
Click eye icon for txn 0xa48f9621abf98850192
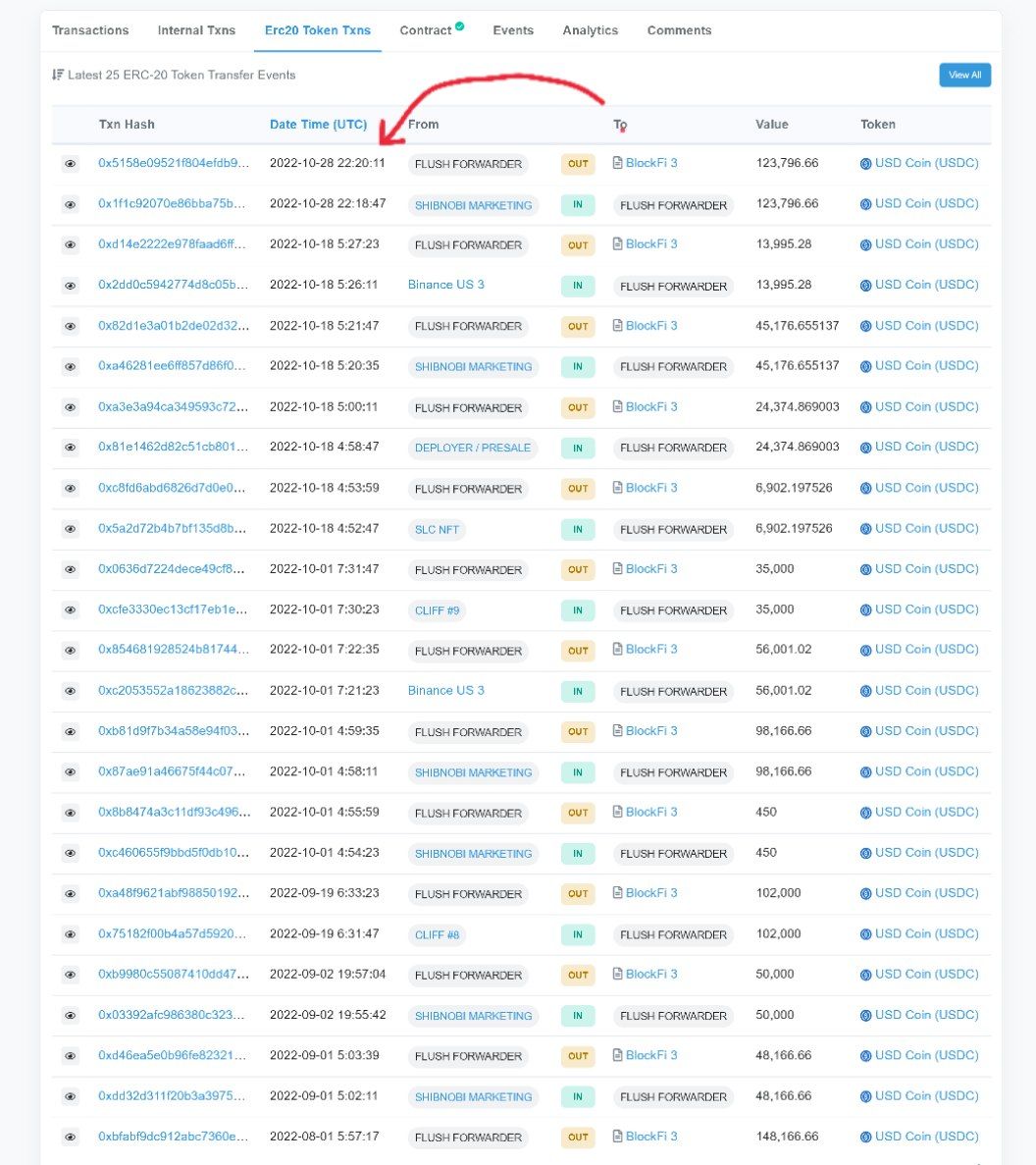(71, 894)
